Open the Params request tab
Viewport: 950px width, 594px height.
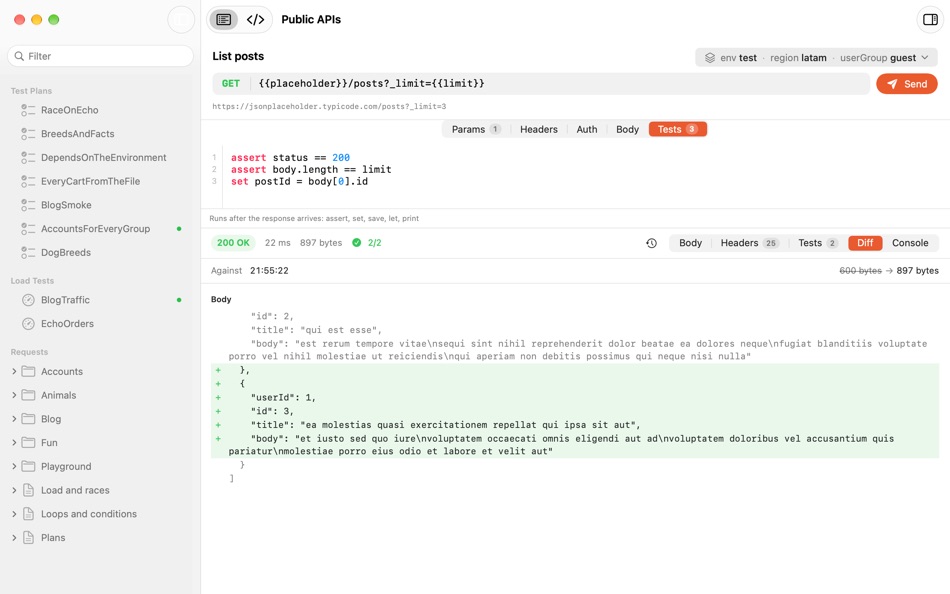(476, 129)
